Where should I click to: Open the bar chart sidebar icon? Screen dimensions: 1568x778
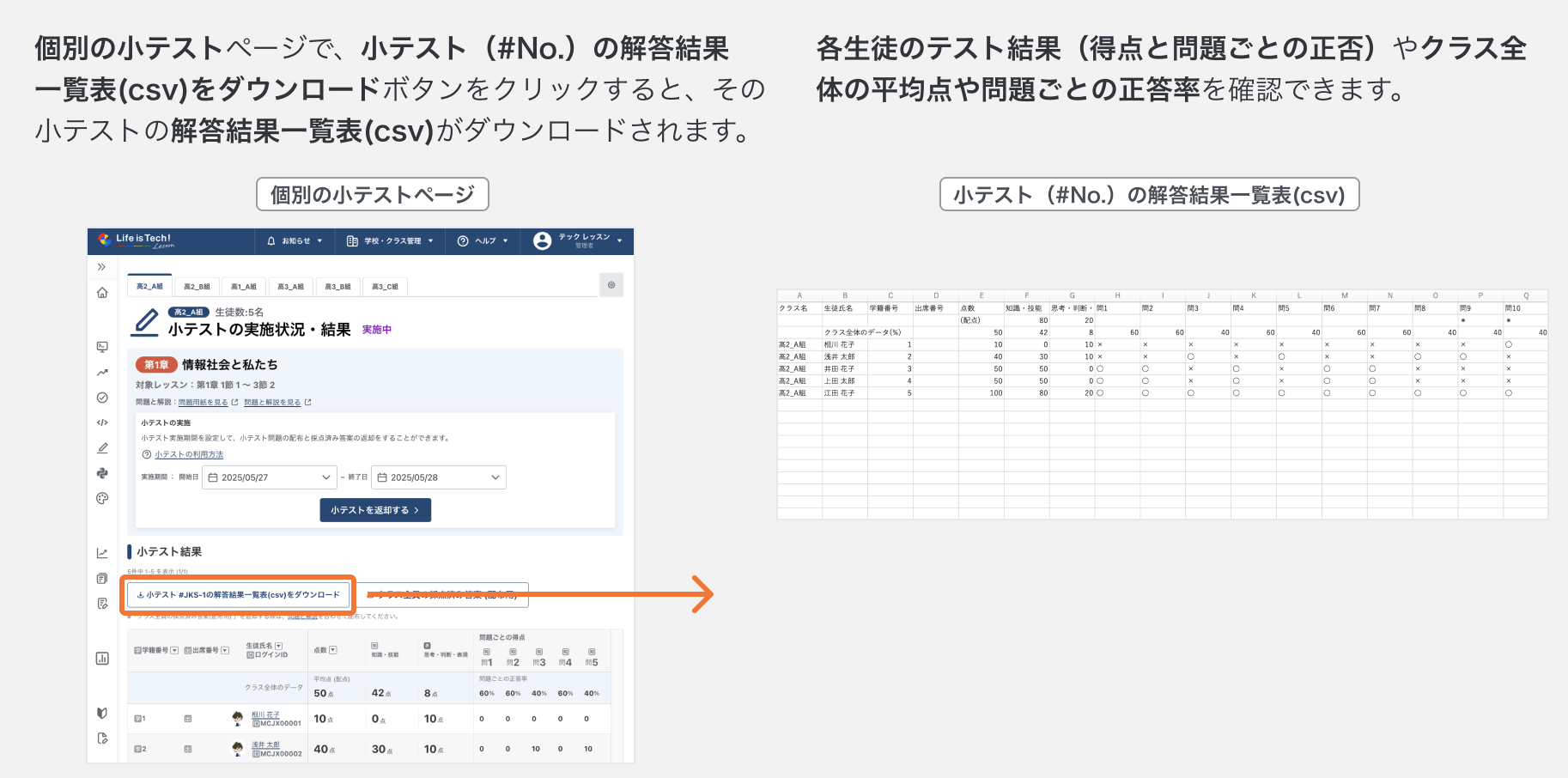click(102, 659)
